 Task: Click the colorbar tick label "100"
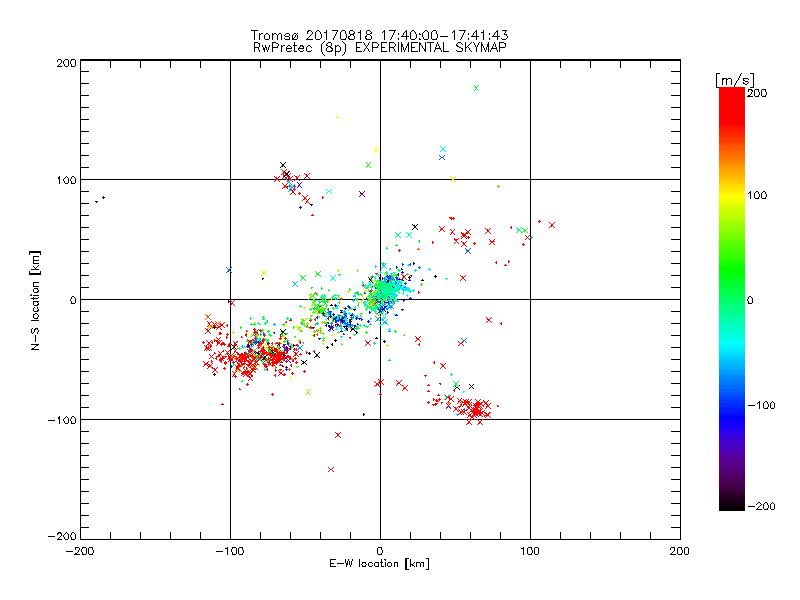click(x=757, y=195)
